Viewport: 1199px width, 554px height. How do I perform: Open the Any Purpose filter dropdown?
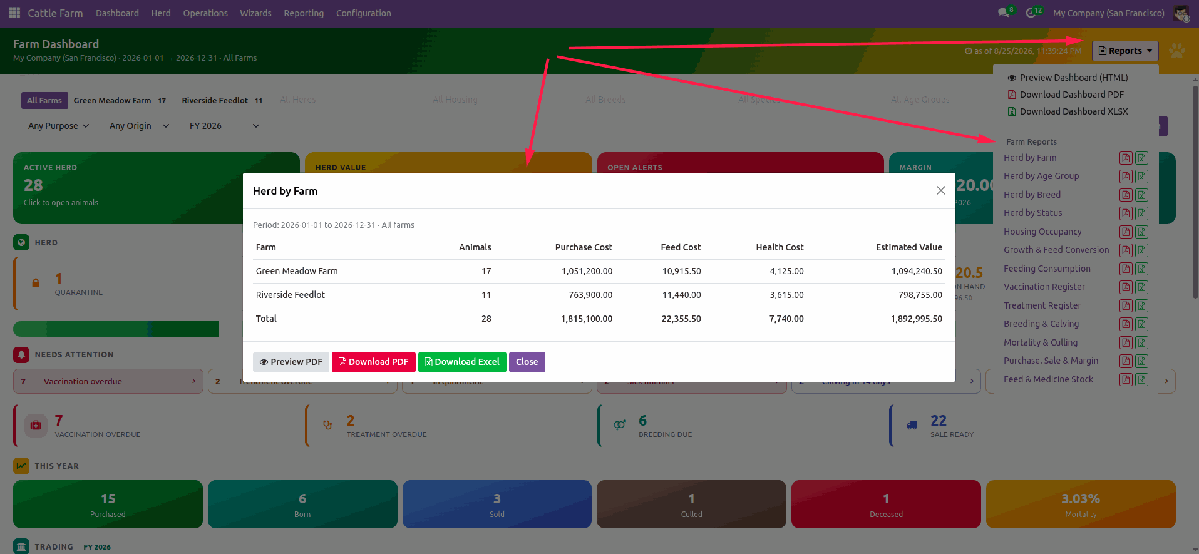point(58,125)
